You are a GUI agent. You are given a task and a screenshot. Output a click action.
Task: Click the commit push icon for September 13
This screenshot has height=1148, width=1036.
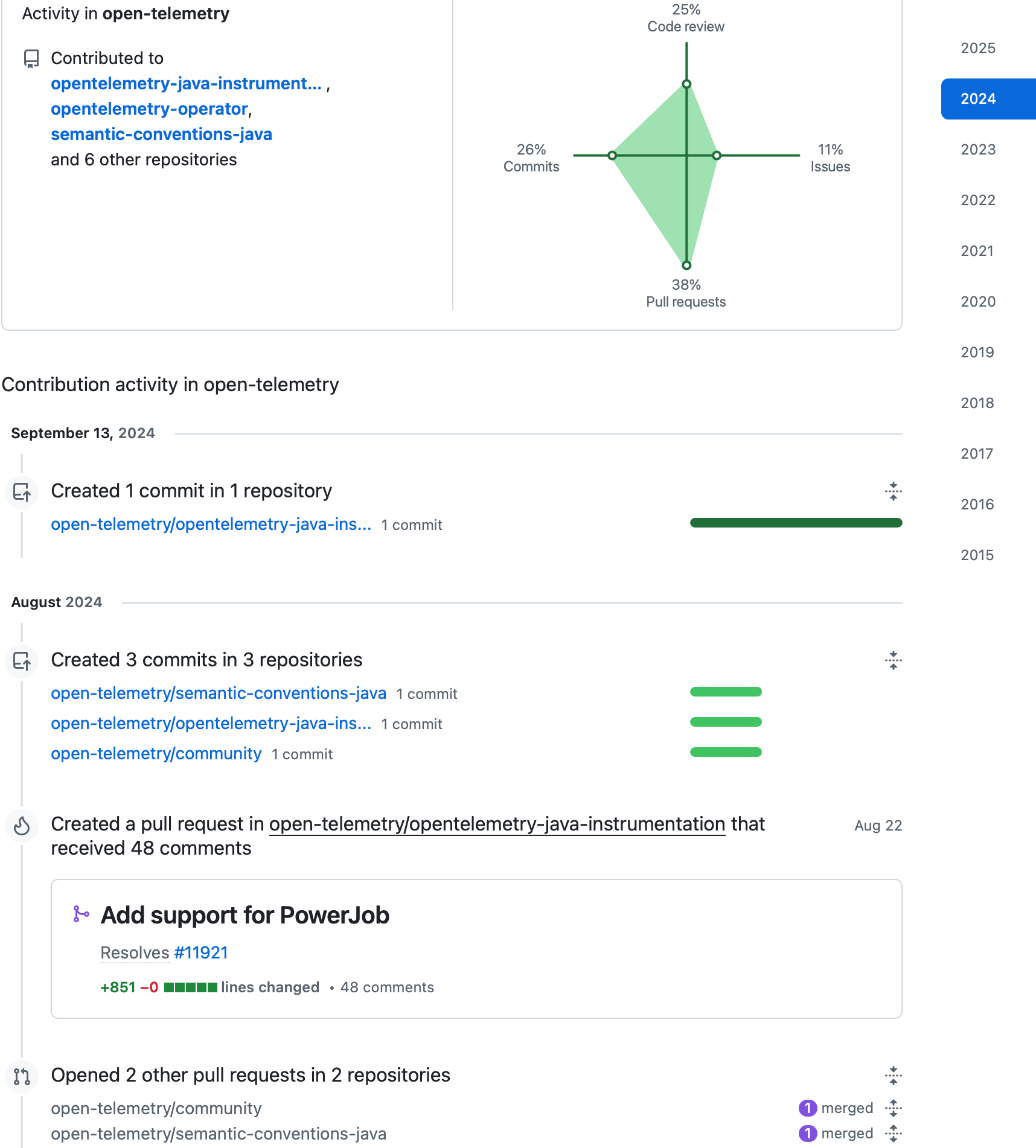(x=22, y=493)
